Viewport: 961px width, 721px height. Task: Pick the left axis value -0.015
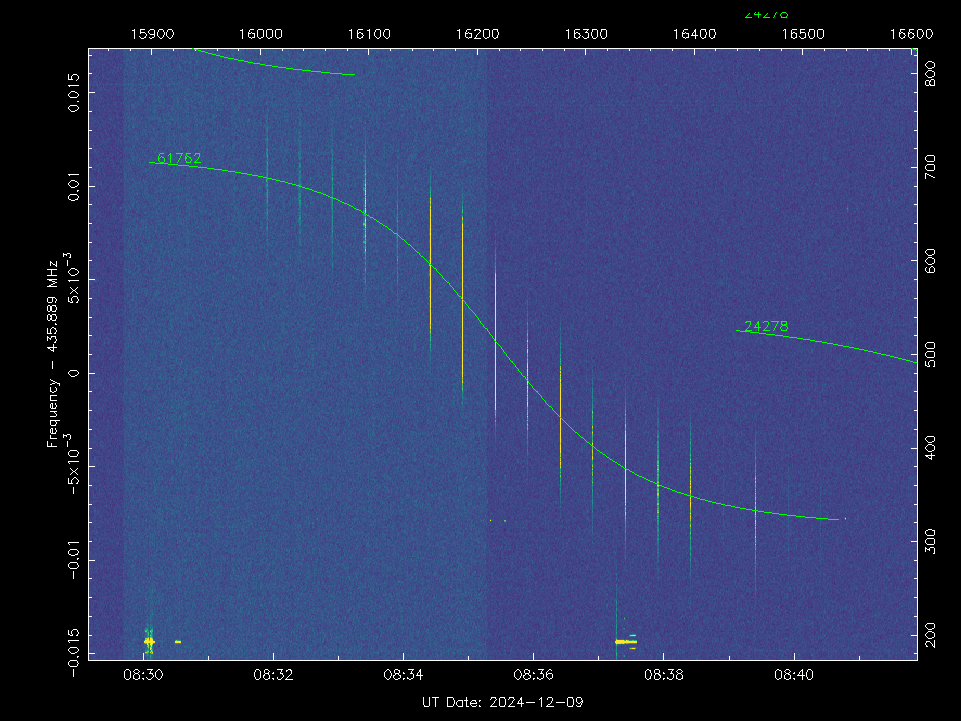pyautogui.click(x=74, y=652)
